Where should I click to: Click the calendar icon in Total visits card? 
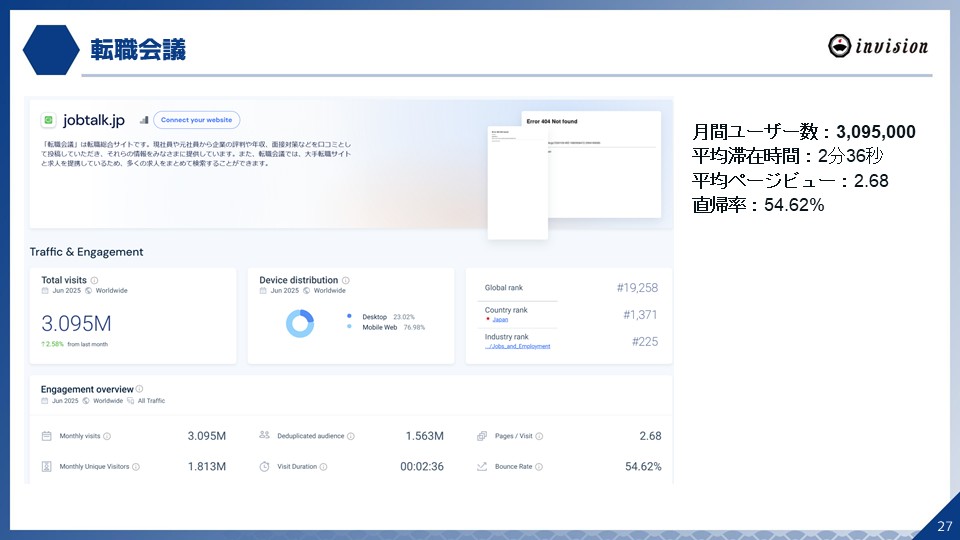(45, 291)
